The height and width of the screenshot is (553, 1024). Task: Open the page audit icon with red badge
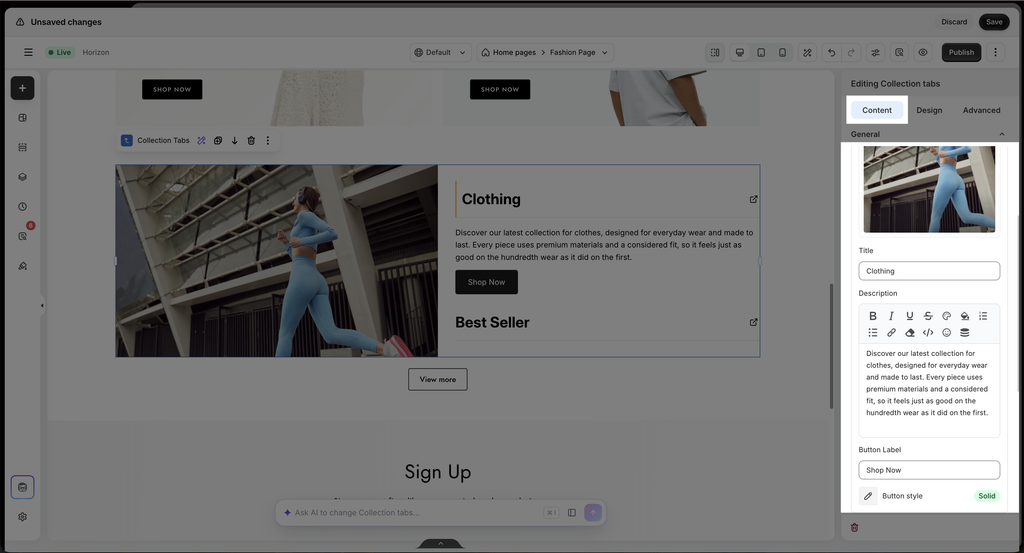coord(24,235)
